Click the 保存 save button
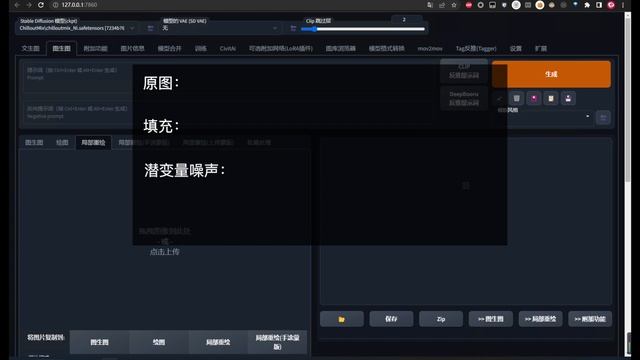Screen dimensions: 640x360 click(391, 319)
